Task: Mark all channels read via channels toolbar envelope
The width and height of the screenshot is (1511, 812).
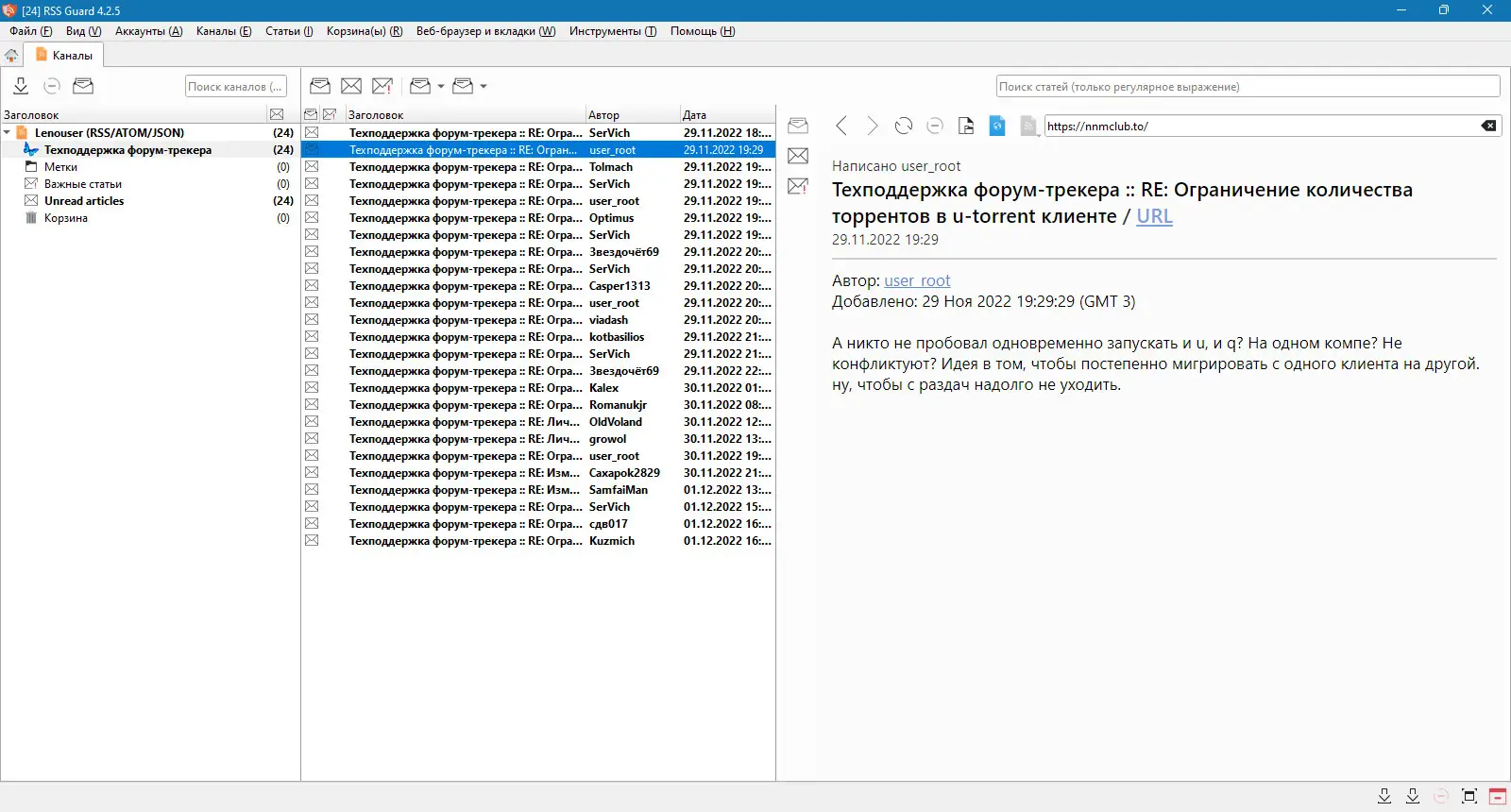Action: tap(83, 86)
